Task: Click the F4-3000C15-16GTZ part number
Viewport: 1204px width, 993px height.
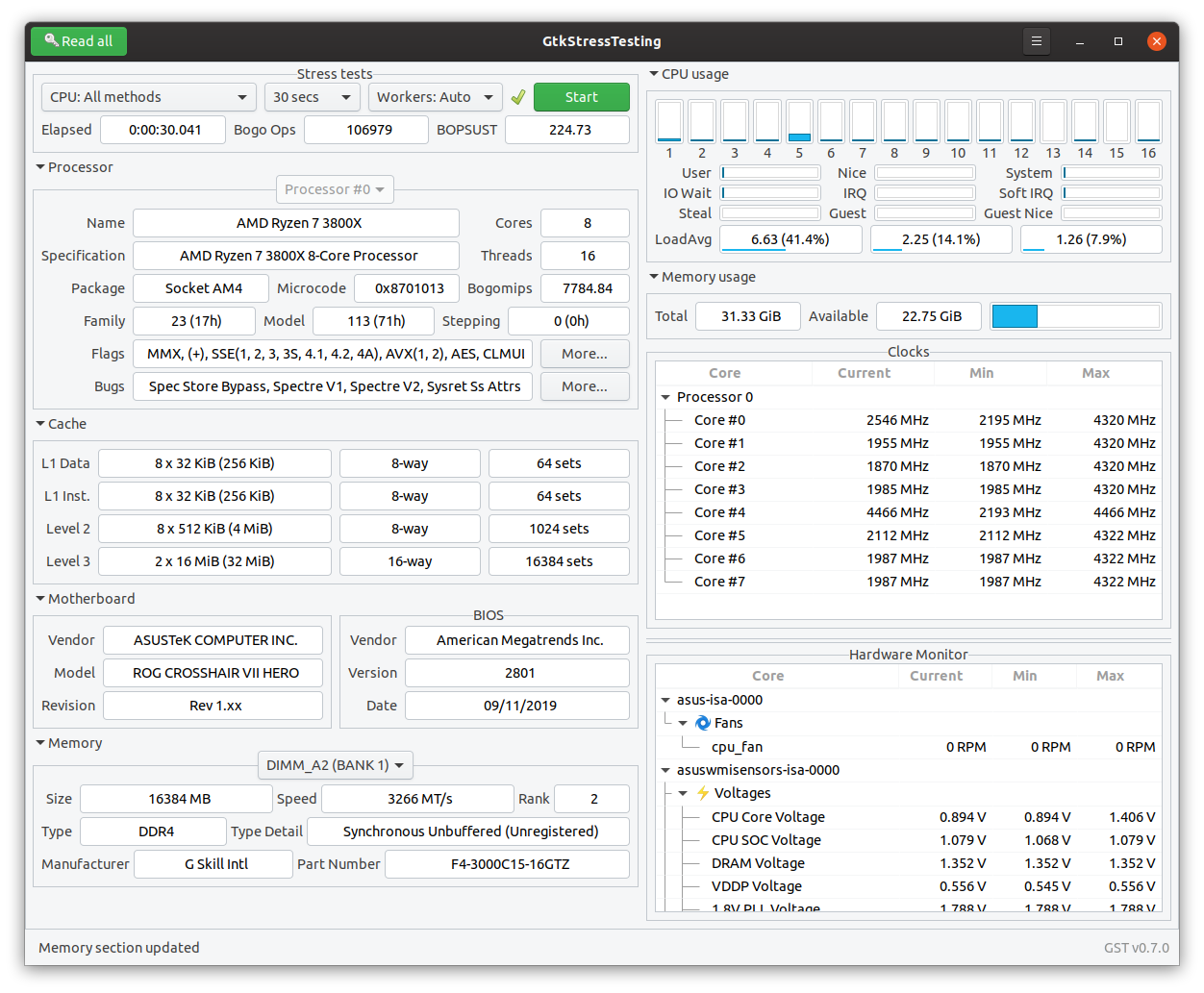Action: click(508, 864)
